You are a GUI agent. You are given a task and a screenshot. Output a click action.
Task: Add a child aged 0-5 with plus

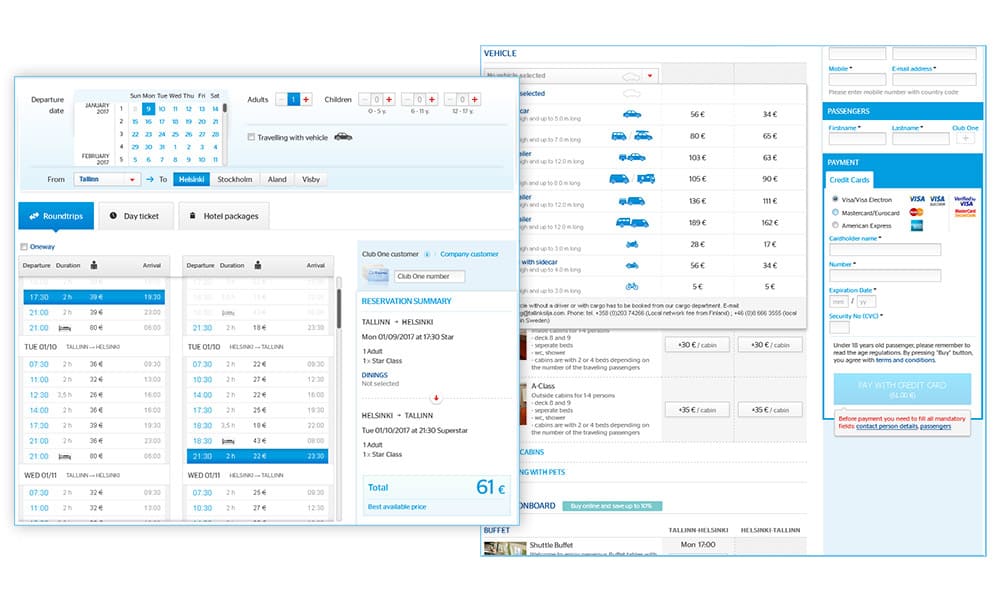(x=389, y=99)
